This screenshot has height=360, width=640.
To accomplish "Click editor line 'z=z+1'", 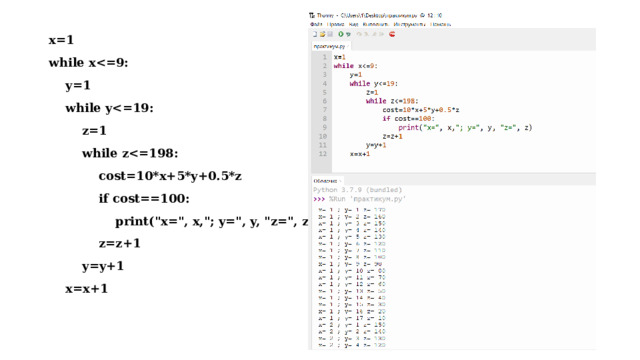I will tap(392, 136).
